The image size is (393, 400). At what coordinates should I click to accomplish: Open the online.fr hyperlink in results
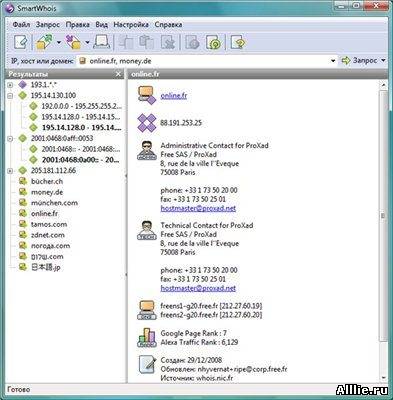174,96
